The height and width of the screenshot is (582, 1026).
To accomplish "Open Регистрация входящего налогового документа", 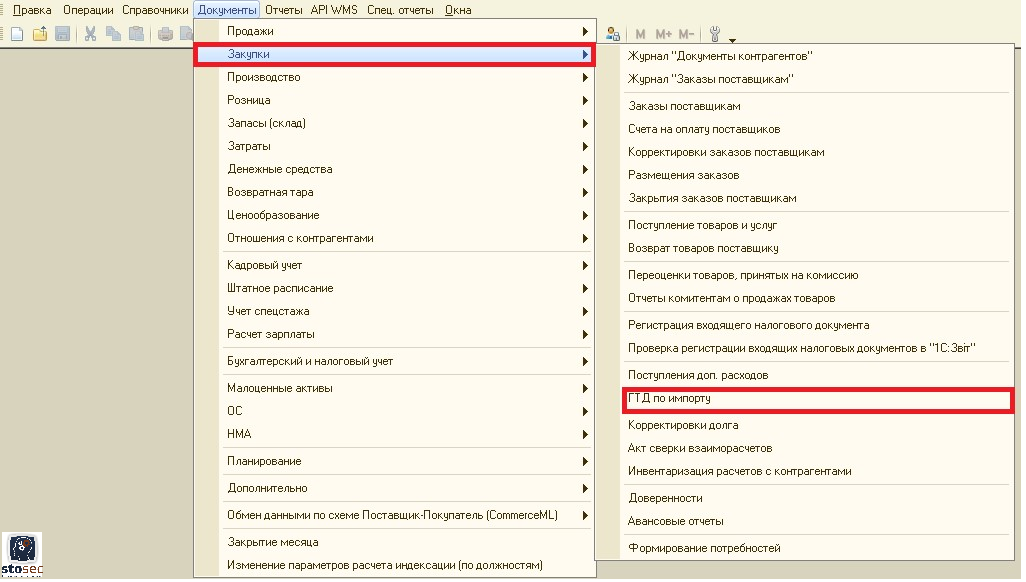I will click(x=805, y=325).
